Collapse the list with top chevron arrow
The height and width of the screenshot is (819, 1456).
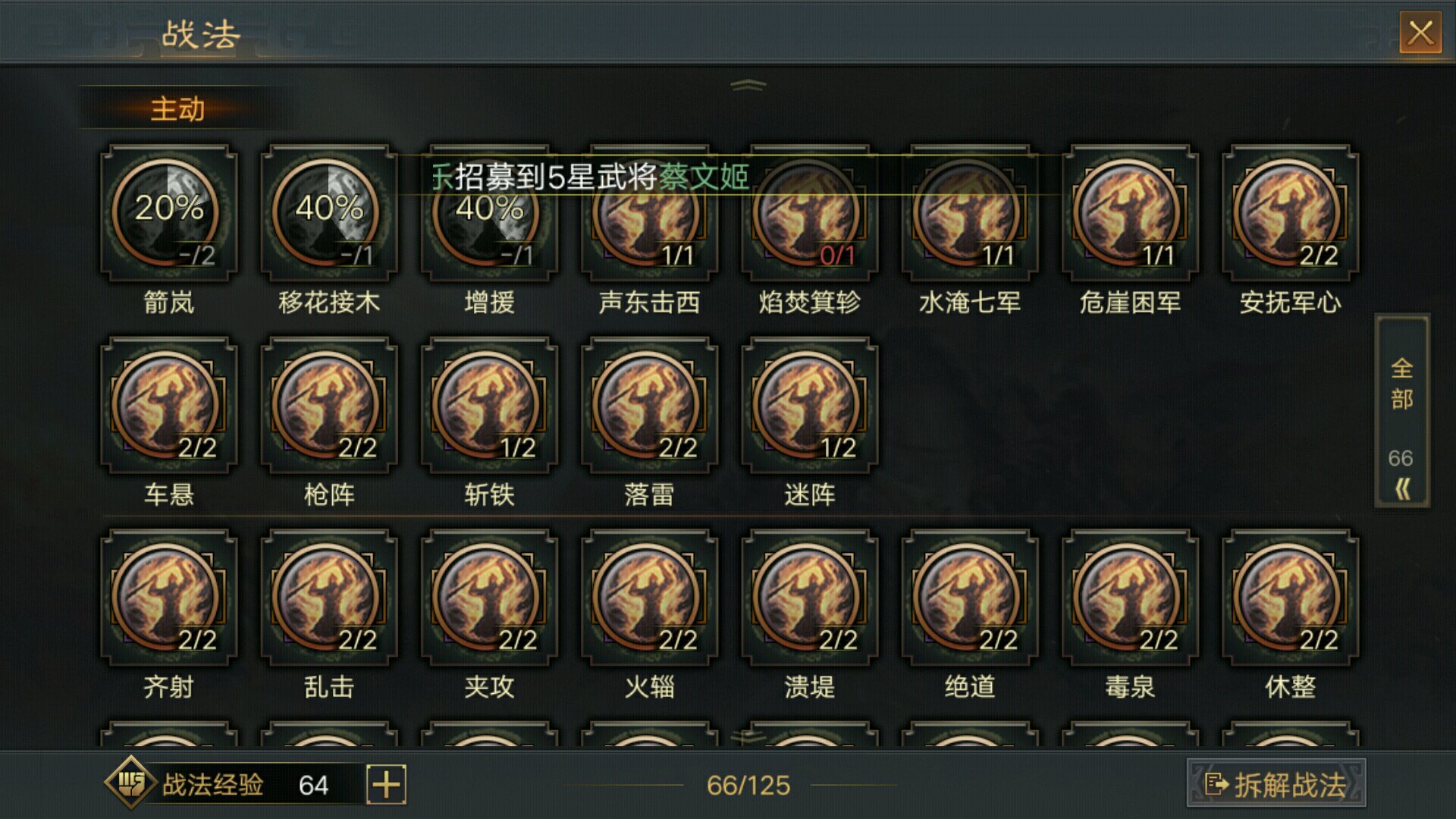748,85
